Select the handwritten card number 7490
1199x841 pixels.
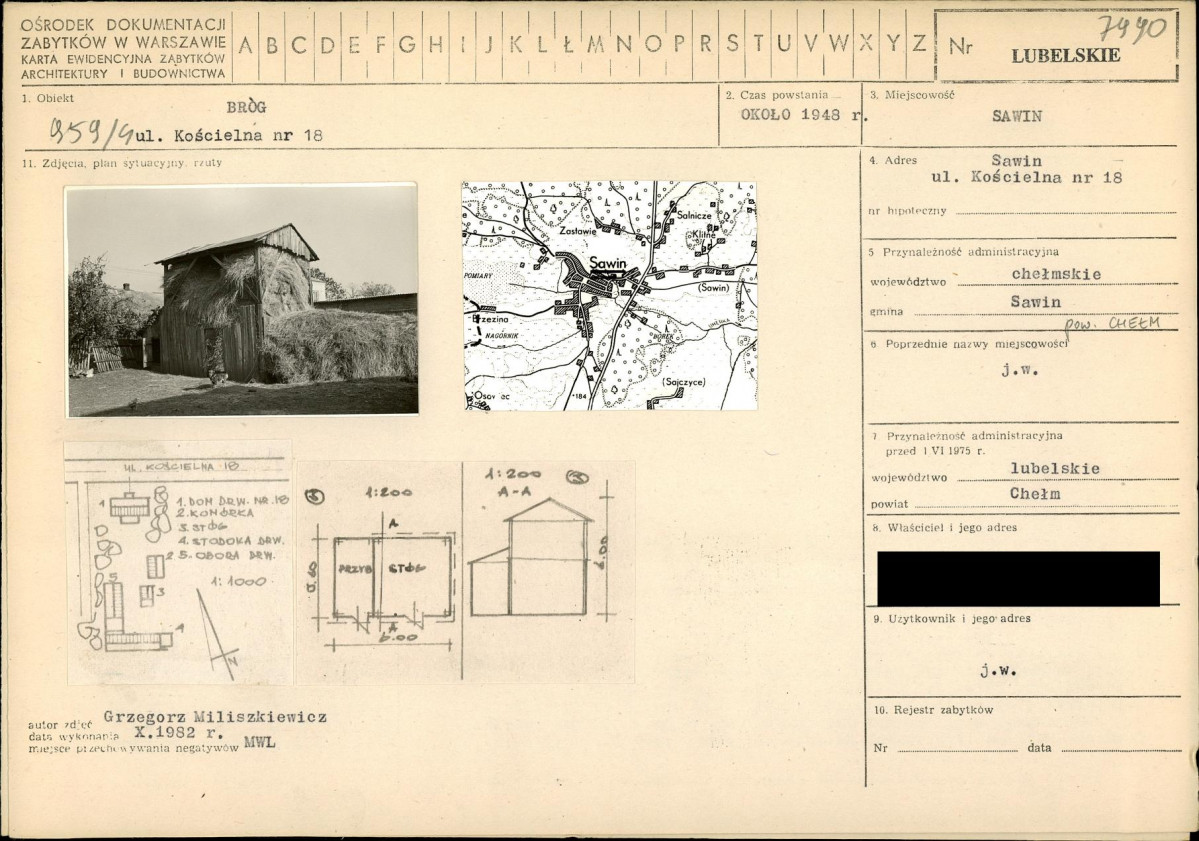1131,27
